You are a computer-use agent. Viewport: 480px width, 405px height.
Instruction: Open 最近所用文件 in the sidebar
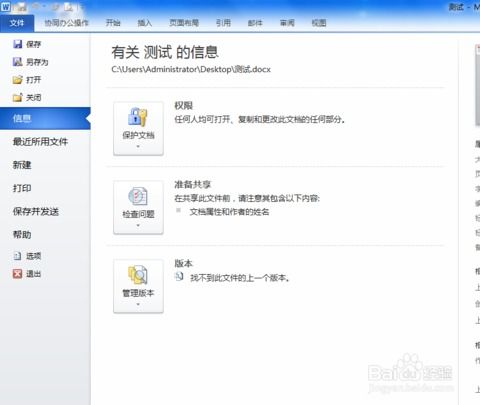40,142
